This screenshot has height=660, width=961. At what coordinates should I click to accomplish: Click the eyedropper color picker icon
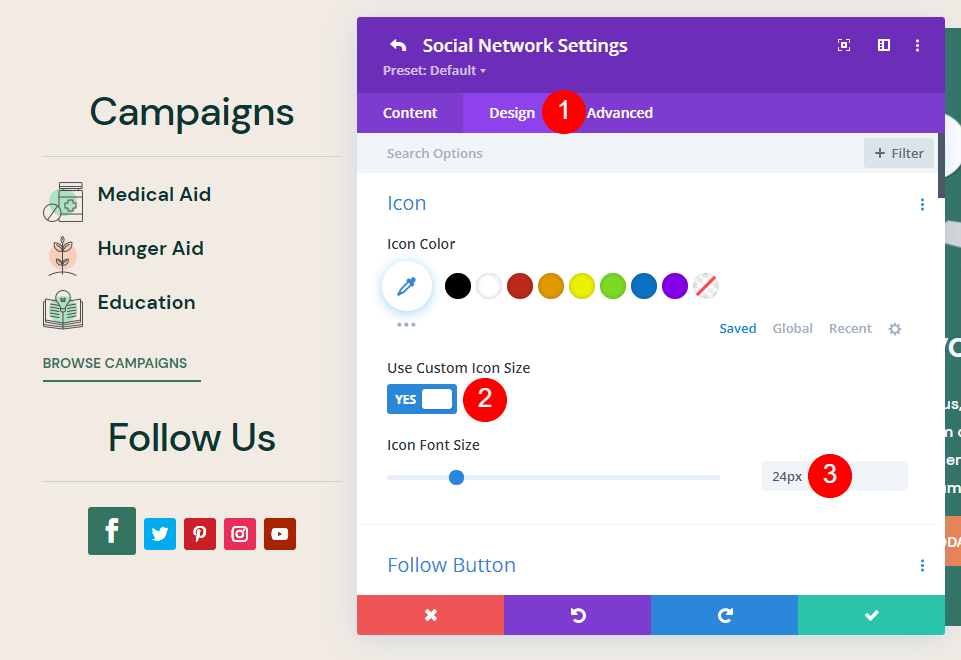coord(407,287)
